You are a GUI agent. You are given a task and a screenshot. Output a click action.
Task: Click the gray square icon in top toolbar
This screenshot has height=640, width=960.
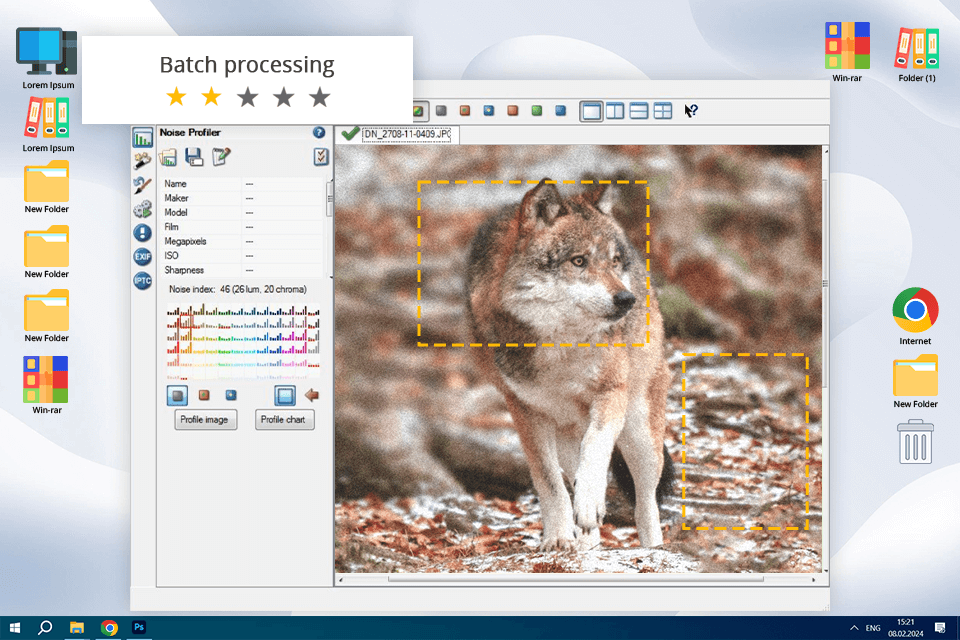click(x=441, y=111)
